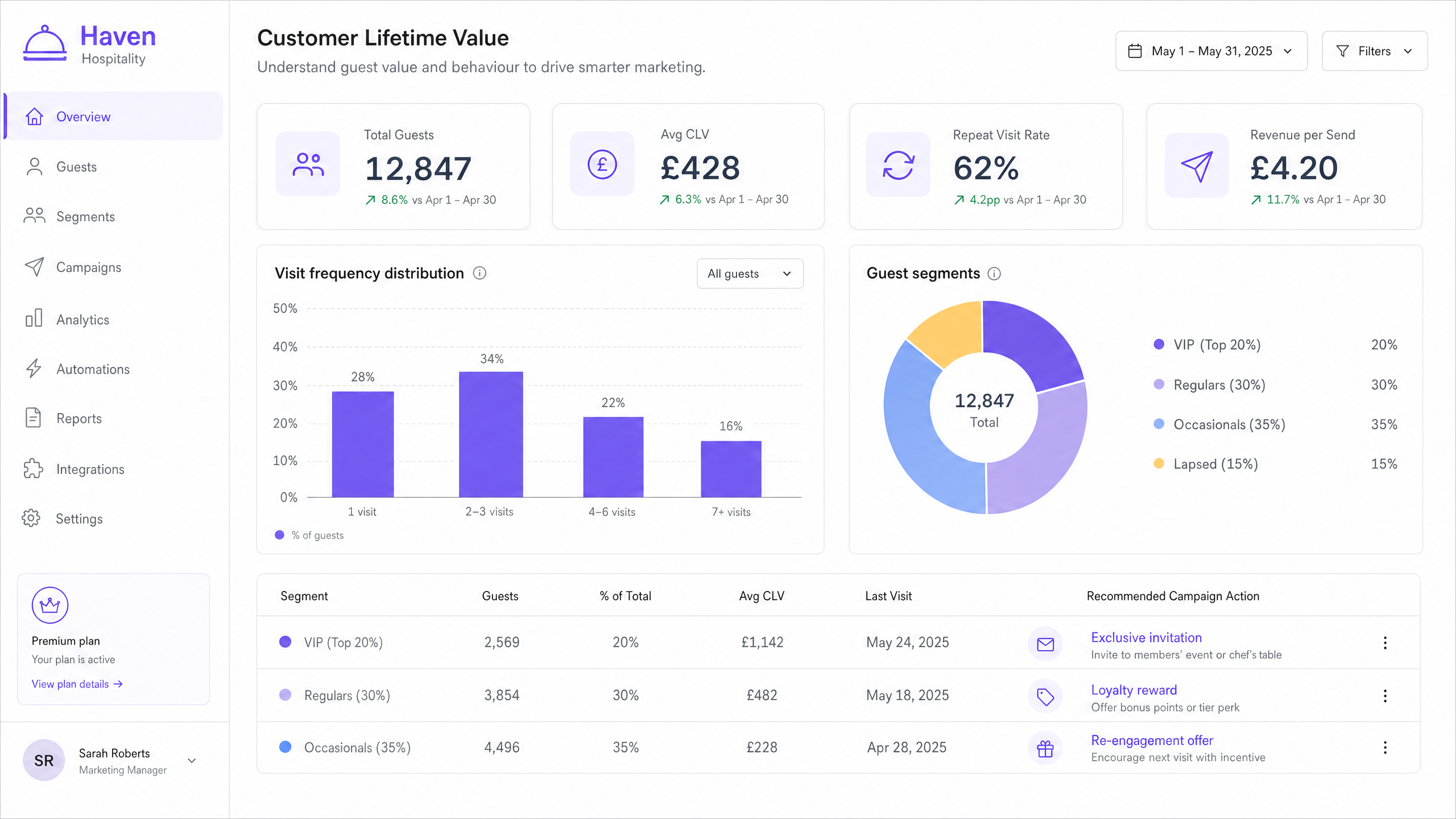
Task: Click the Haven Hospitality cloche logo
Action: pos(45,43)
